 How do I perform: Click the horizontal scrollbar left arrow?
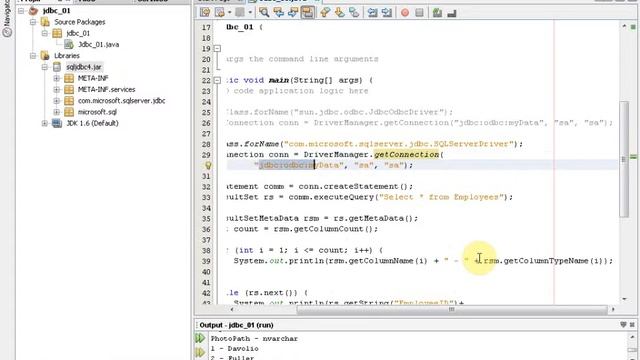[232, 309]
